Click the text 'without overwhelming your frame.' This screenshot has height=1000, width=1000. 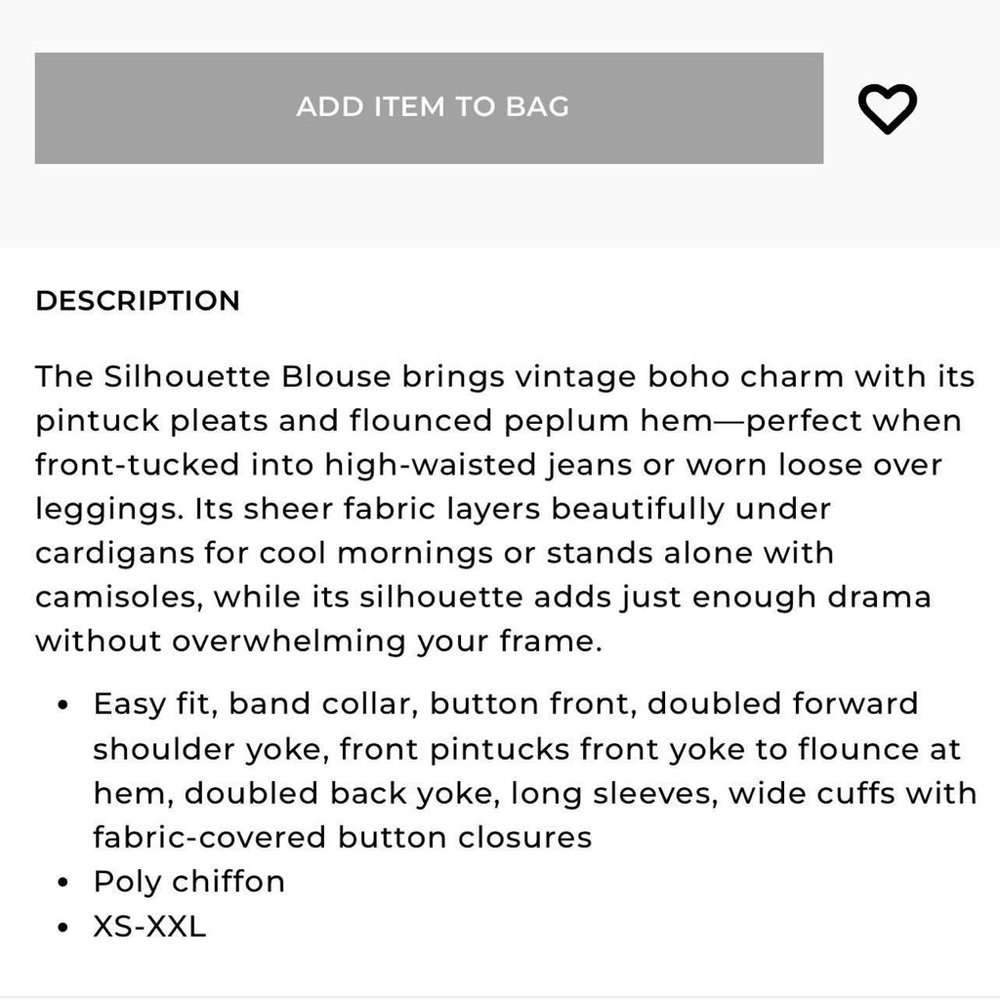pyautogui.click(x=318, y=641)
